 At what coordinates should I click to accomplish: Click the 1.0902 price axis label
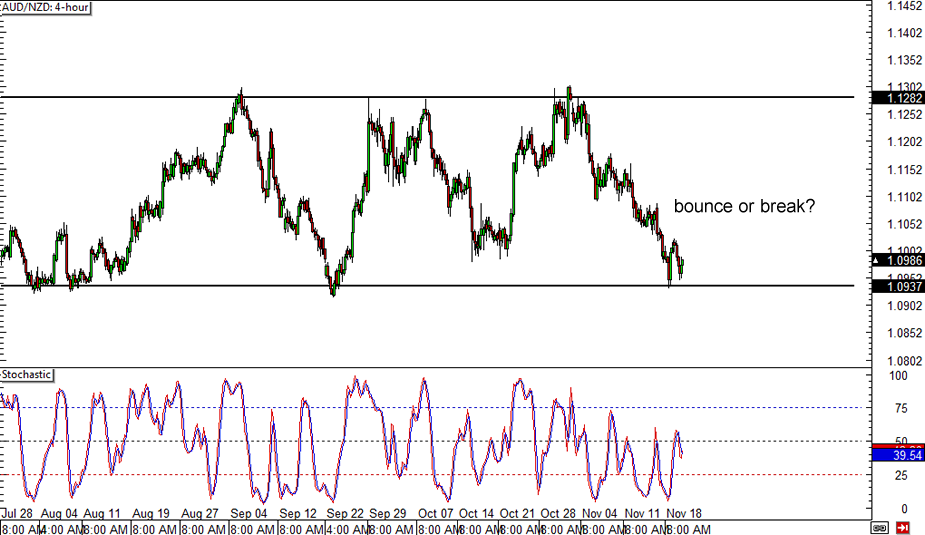click(x=904, y=306)
